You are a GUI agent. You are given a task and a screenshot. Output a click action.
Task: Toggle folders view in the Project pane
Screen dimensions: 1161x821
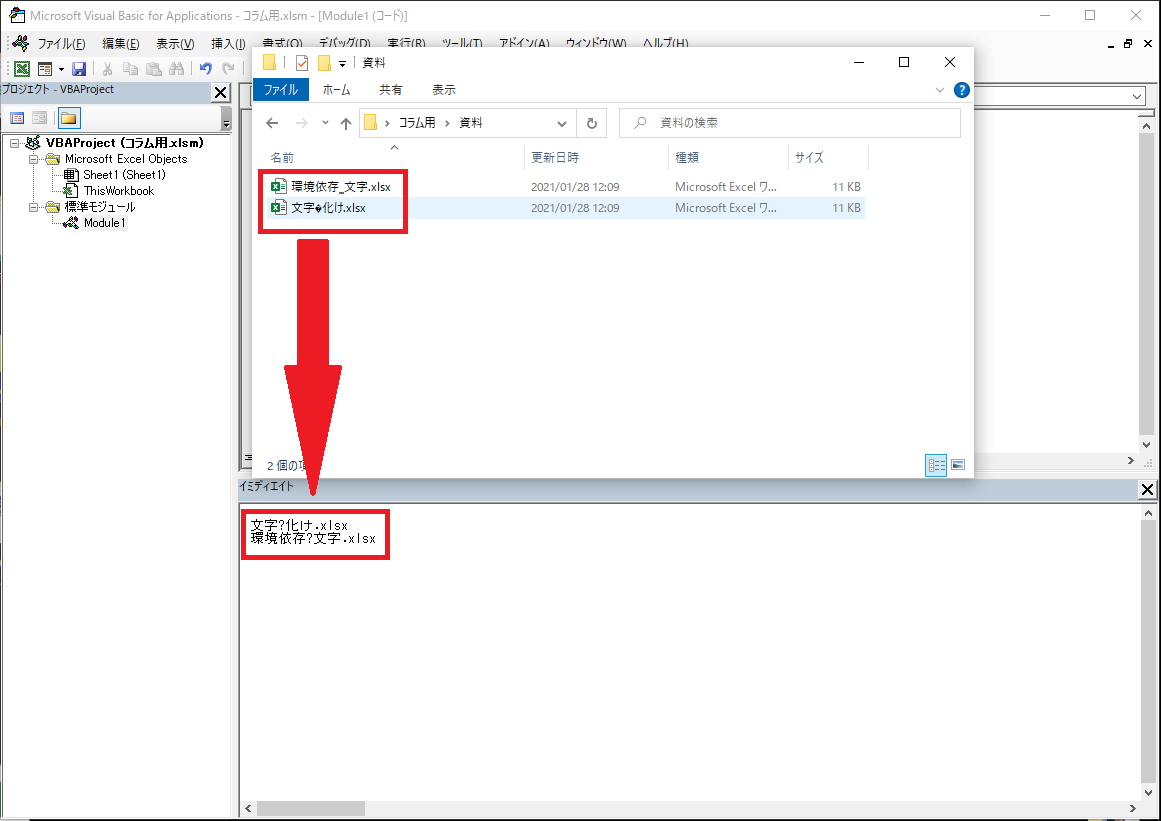click(69, 118)
